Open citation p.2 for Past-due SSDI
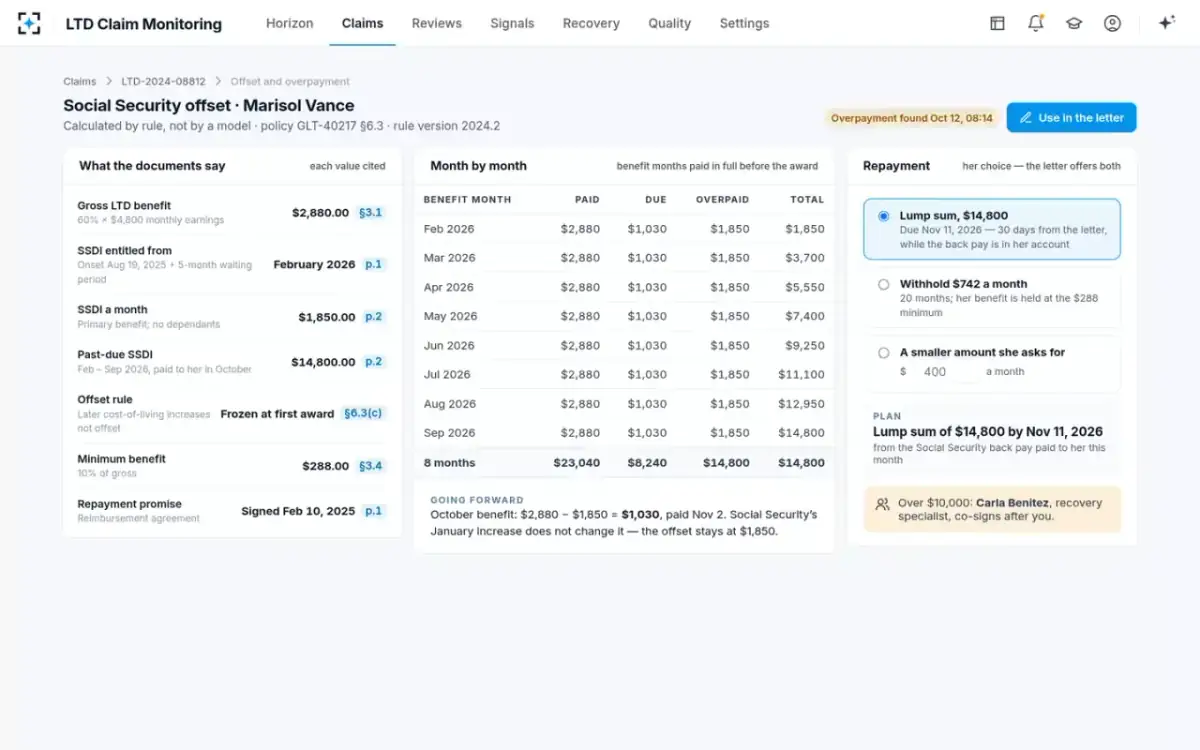The width and height of the screenshot is (1200, 750). point(373,362)
